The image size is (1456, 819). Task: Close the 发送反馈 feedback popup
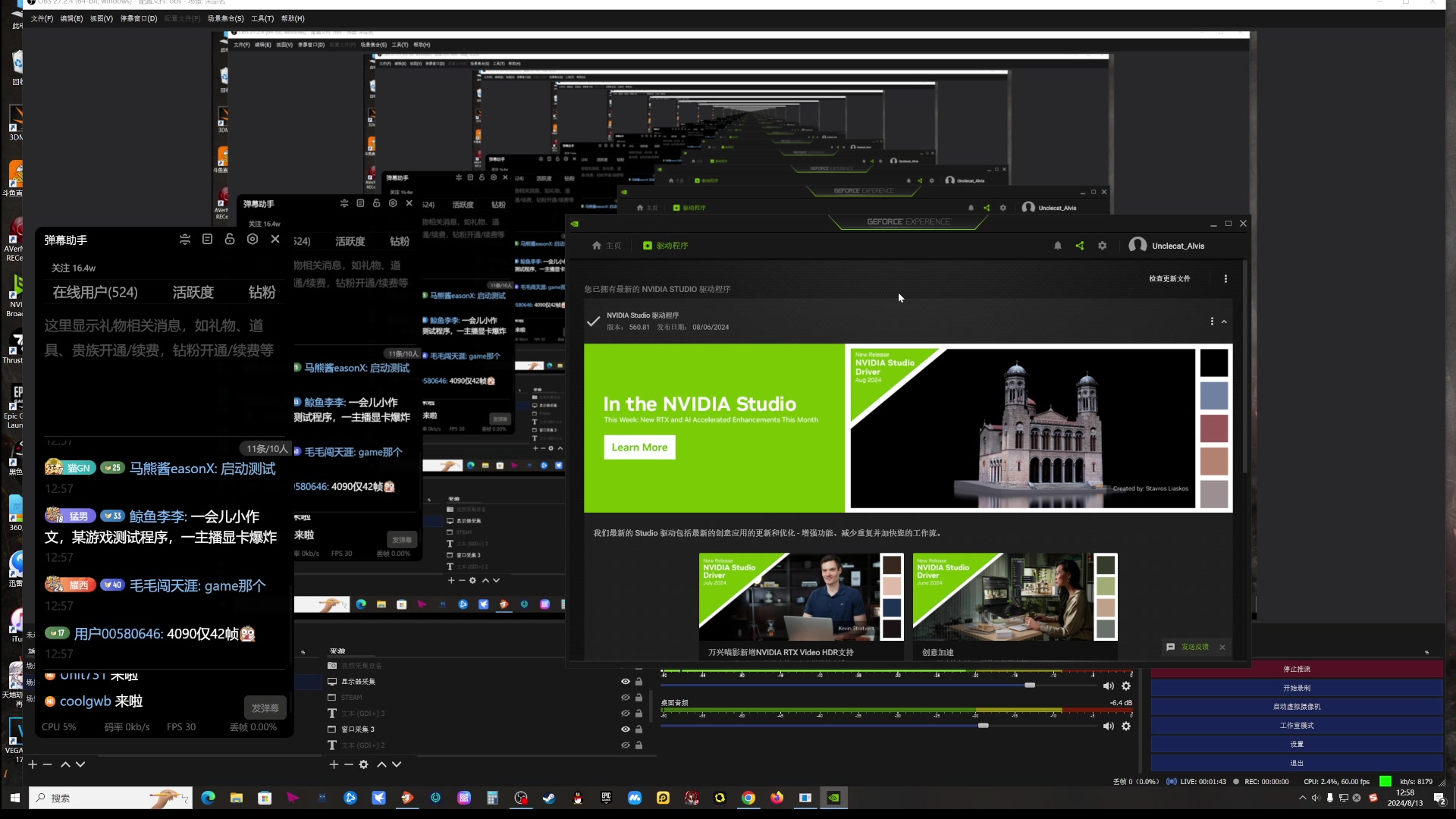pyautogui.click(x=1222, y=647)
